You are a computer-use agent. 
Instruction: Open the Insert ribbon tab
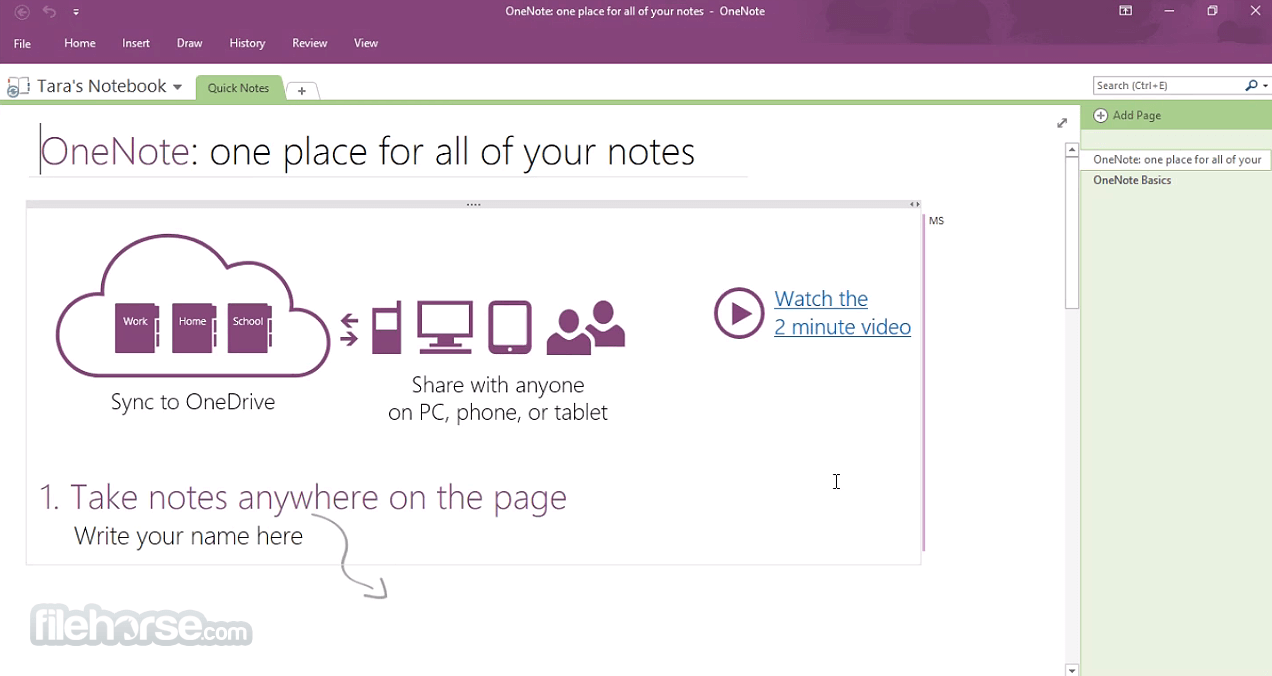(136, 43)
